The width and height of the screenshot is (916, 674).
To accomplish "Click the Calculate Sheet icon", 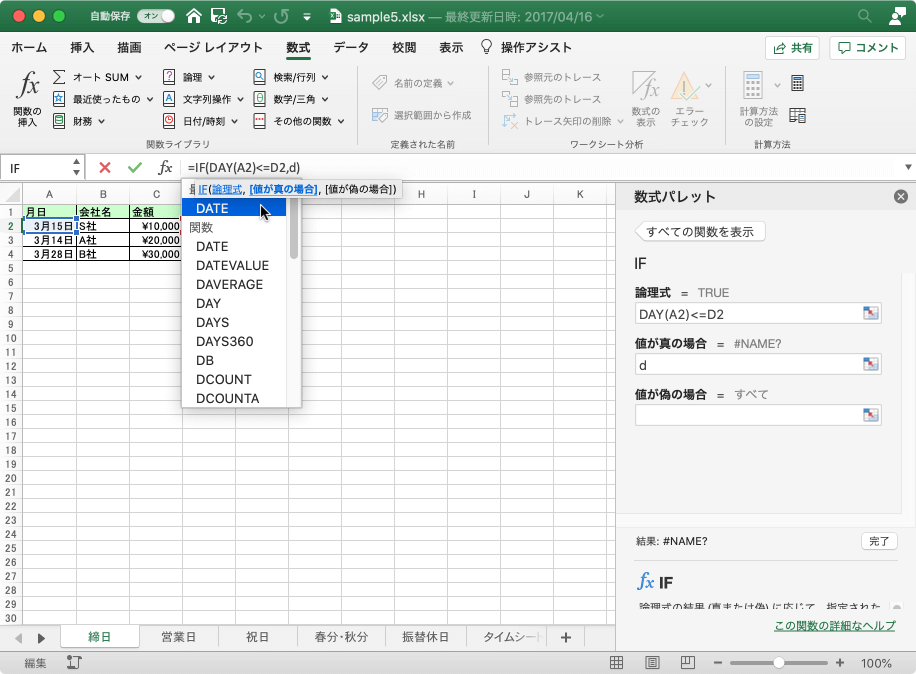I will pos(797,116).
